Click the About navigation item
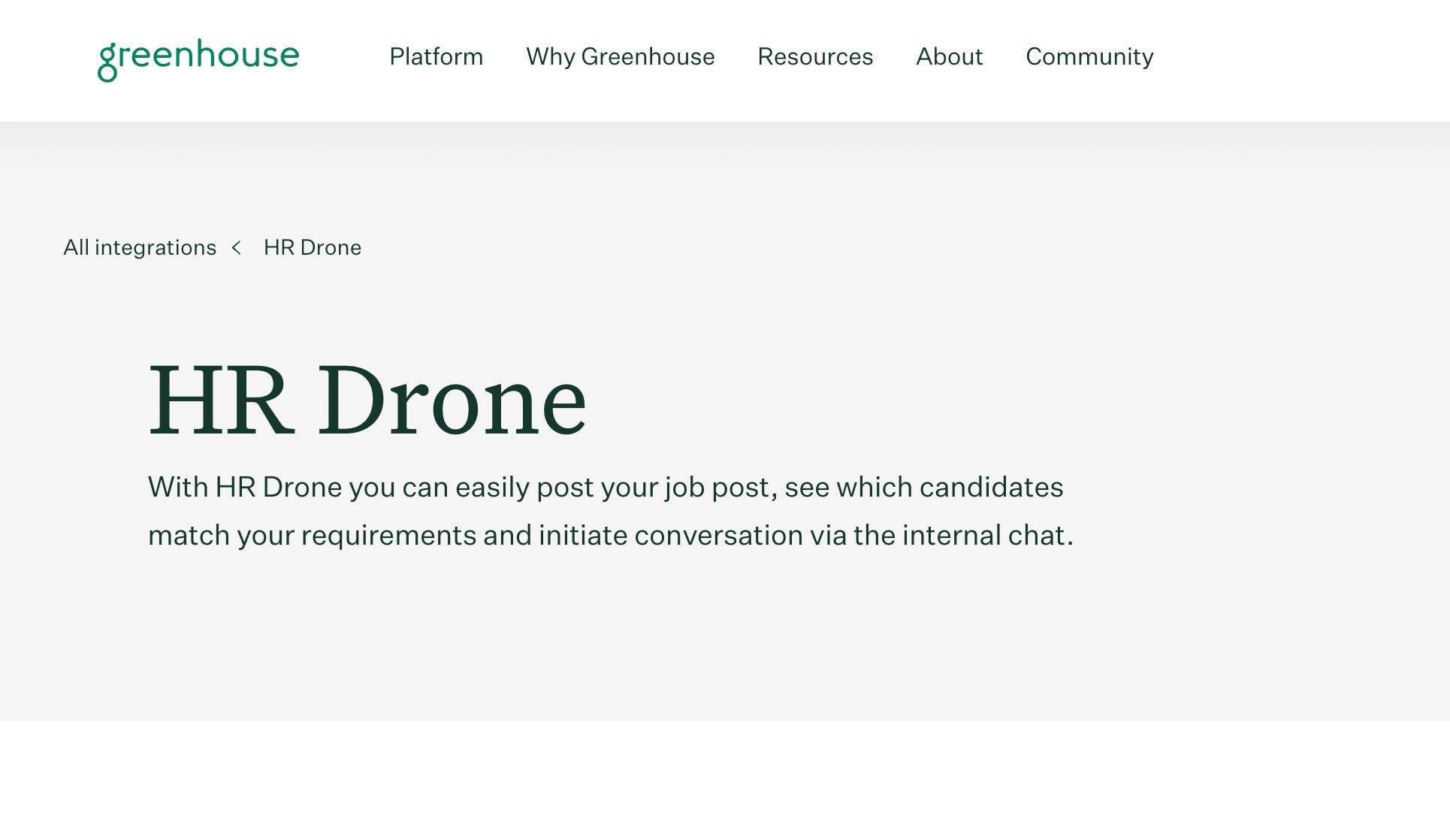The height and width of the screenshot is (840, 1450). (950, 57)
